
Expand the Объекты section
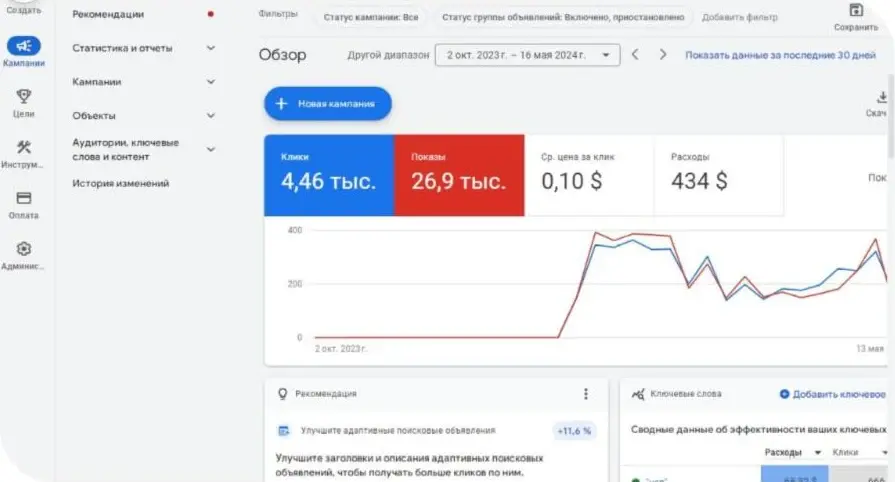[x=211, y=115]
